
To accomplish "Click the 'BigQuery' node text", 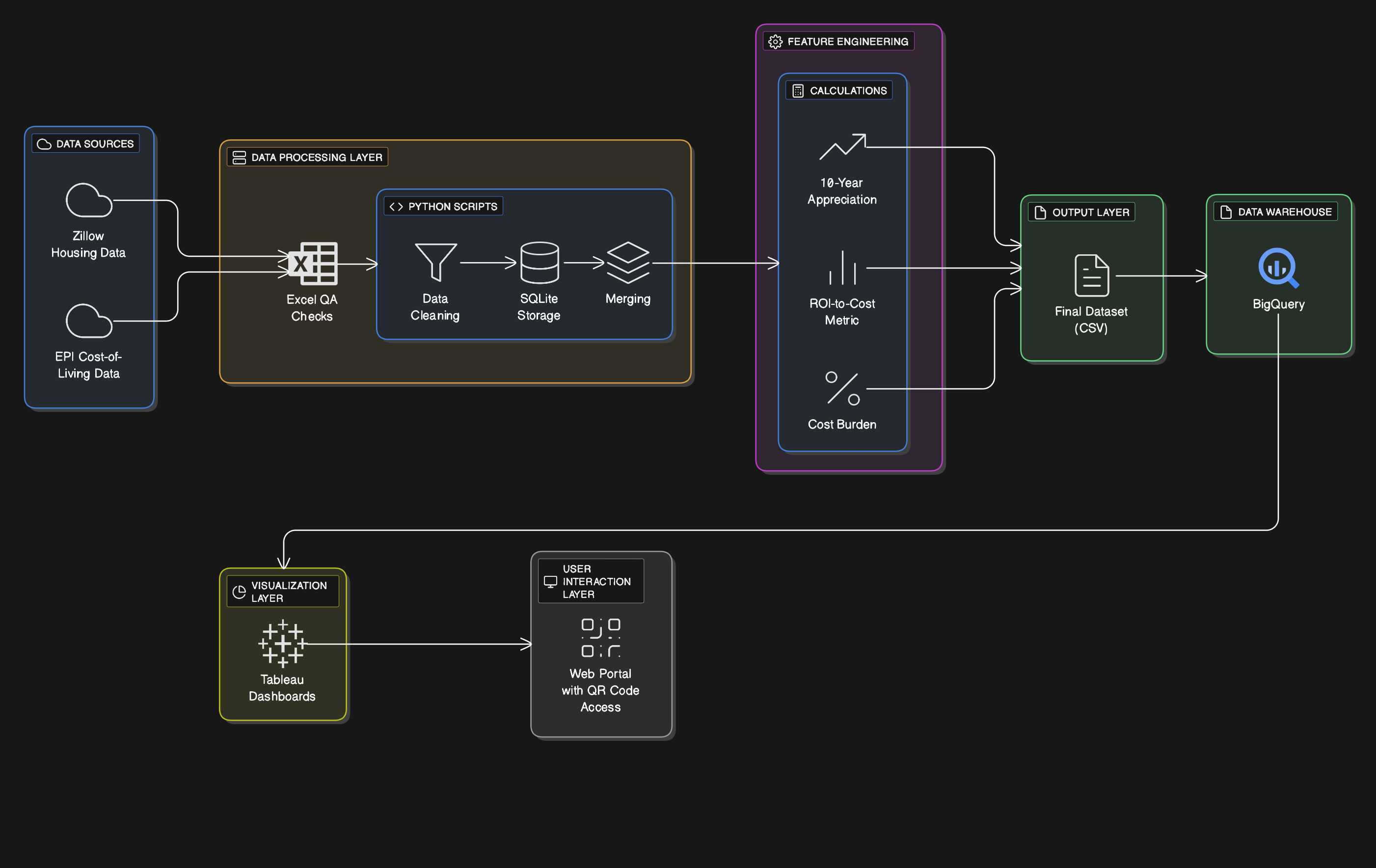I will (1279, 304).
